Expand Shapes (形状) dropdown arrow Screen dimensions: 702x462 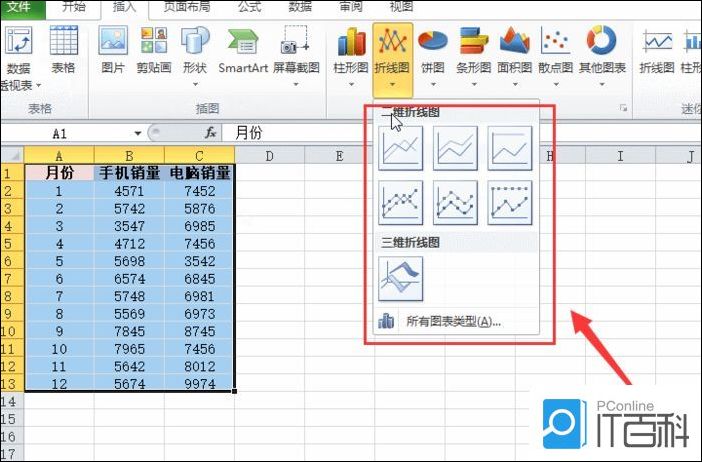[195, 84]
